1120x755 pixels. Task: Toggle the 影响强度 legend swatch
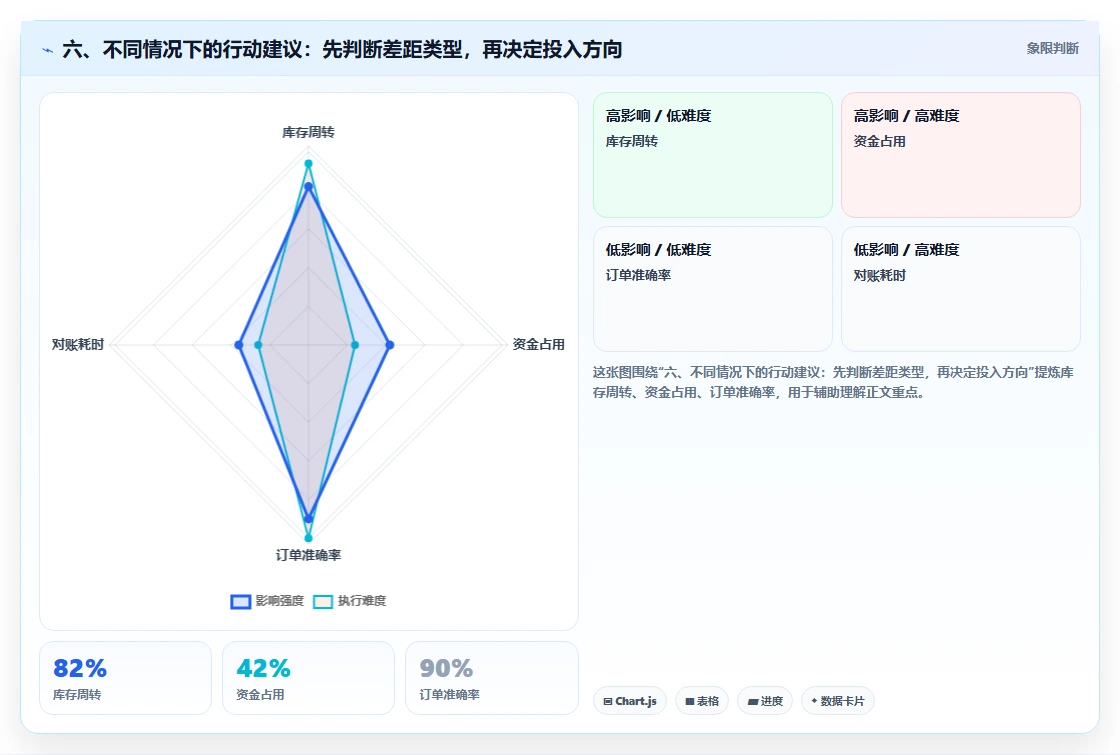coord(241,601)
